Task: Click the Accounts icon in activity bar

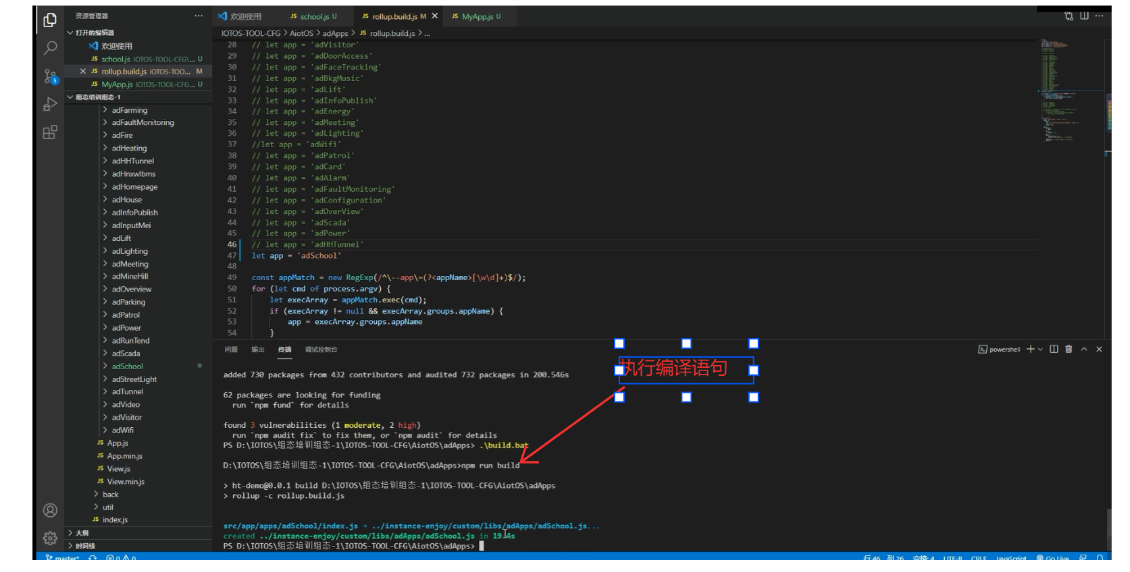Action: [x=50, y=510]
